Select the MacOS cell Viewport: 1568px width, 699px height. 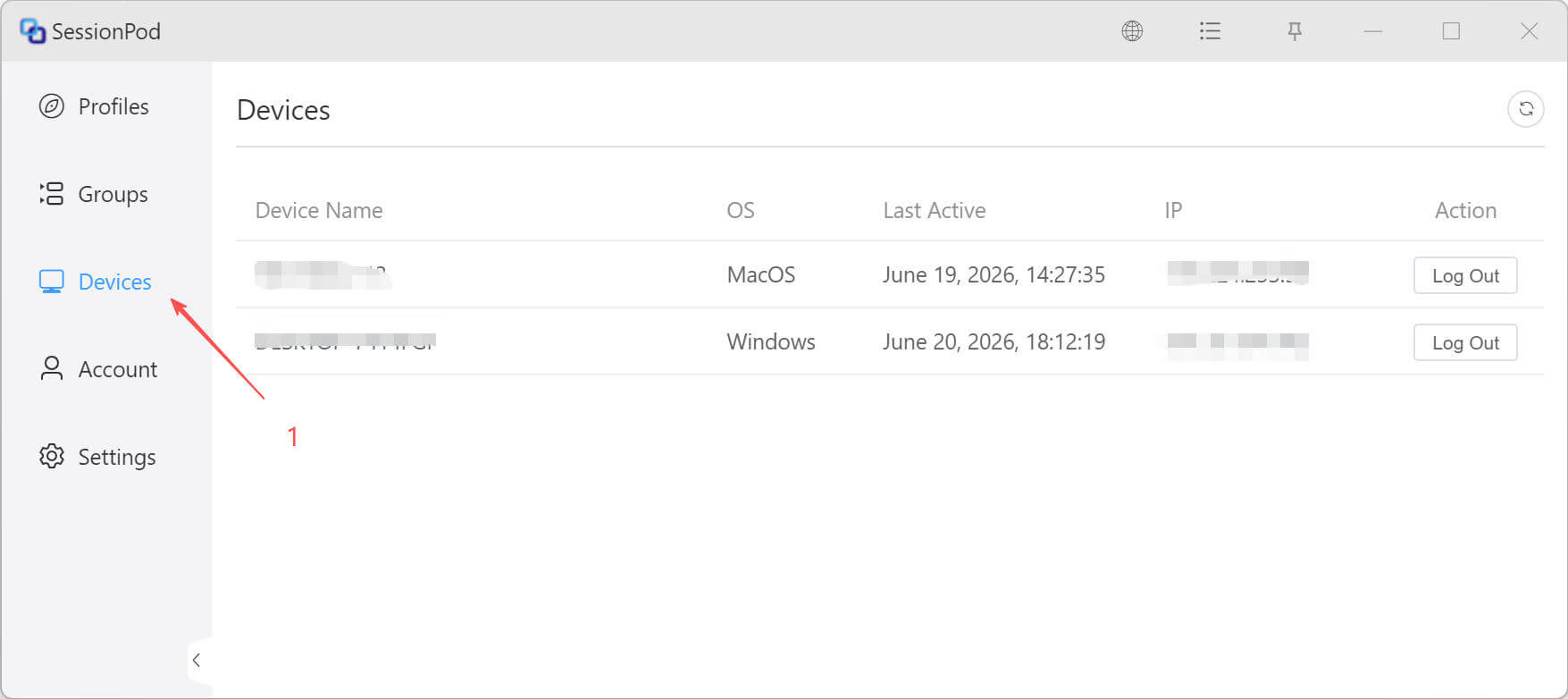[x=761, y=274]
